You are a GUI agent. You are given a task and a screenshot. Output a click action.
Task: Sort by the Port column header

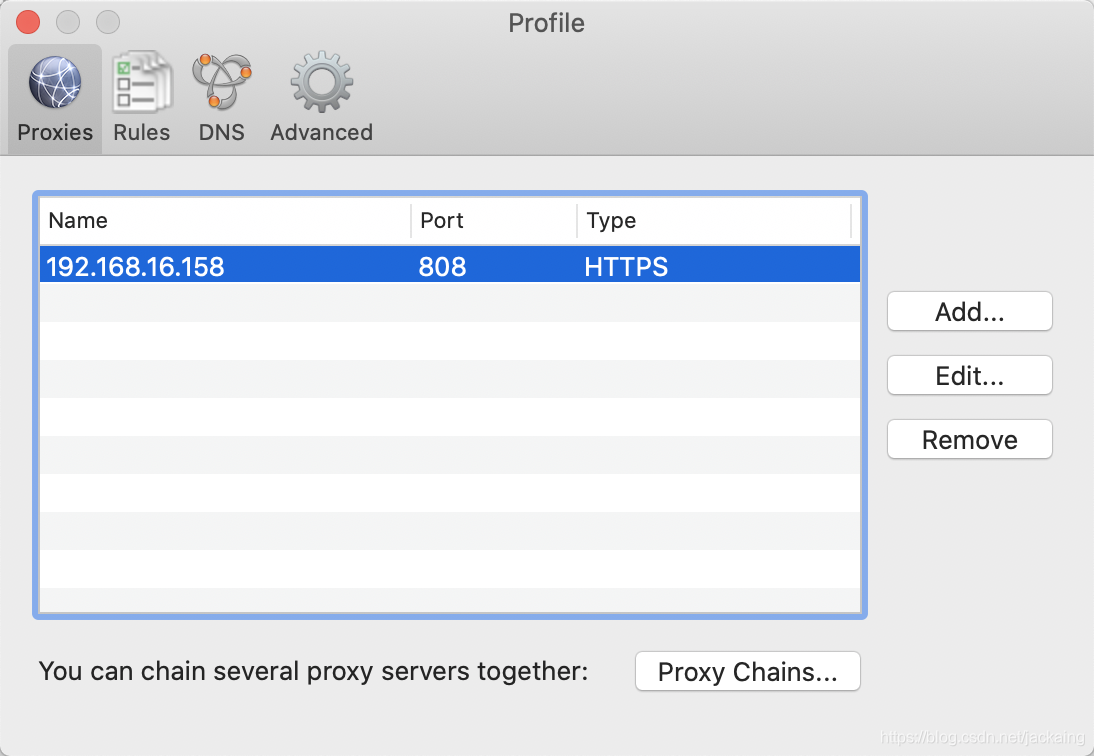495,221
